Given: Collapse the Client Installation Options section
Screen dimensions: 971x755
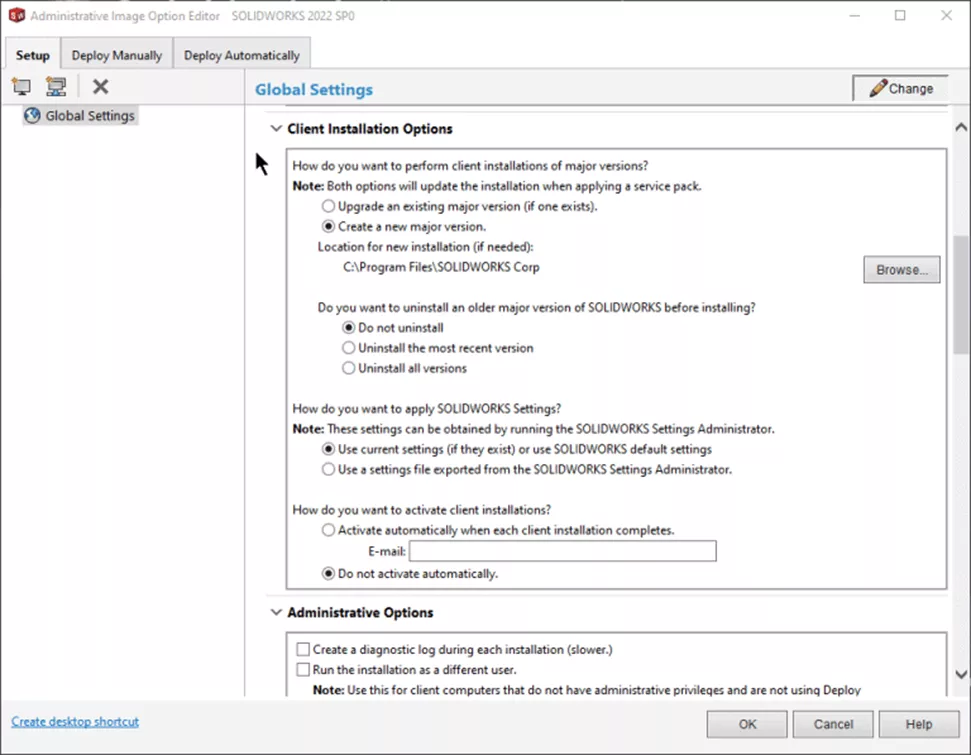Looking at the screenshot, I should tap(276, 129).
